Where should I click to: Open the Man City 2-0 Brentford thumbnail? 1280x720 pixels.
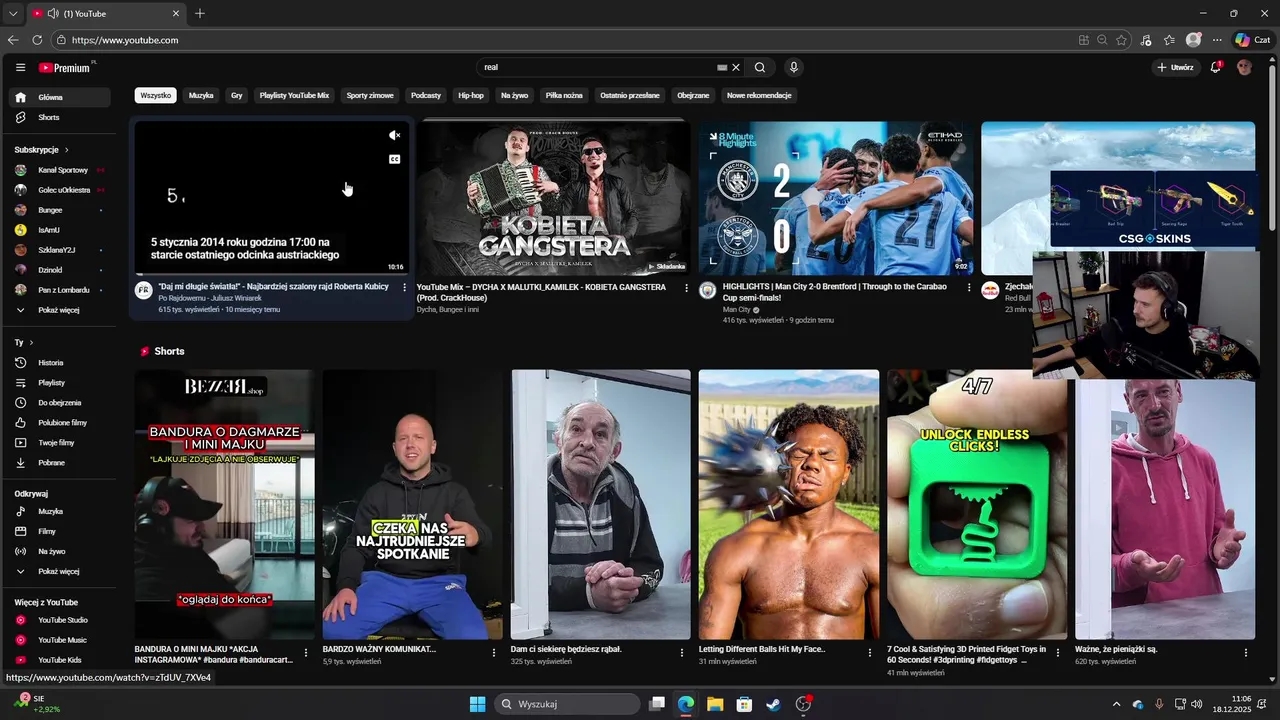tap(836, 198)
